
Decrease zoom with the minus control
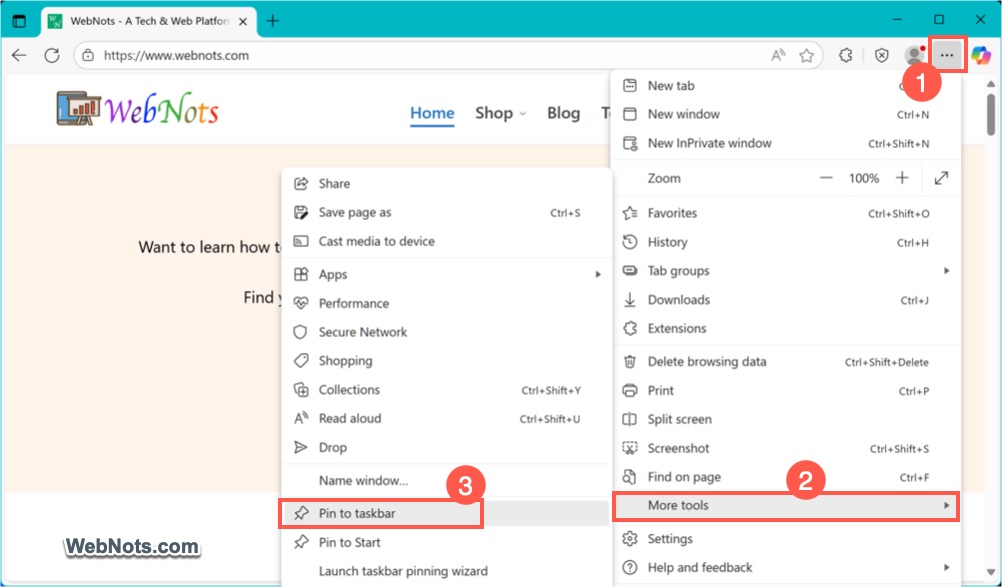[x=827, y=178]
